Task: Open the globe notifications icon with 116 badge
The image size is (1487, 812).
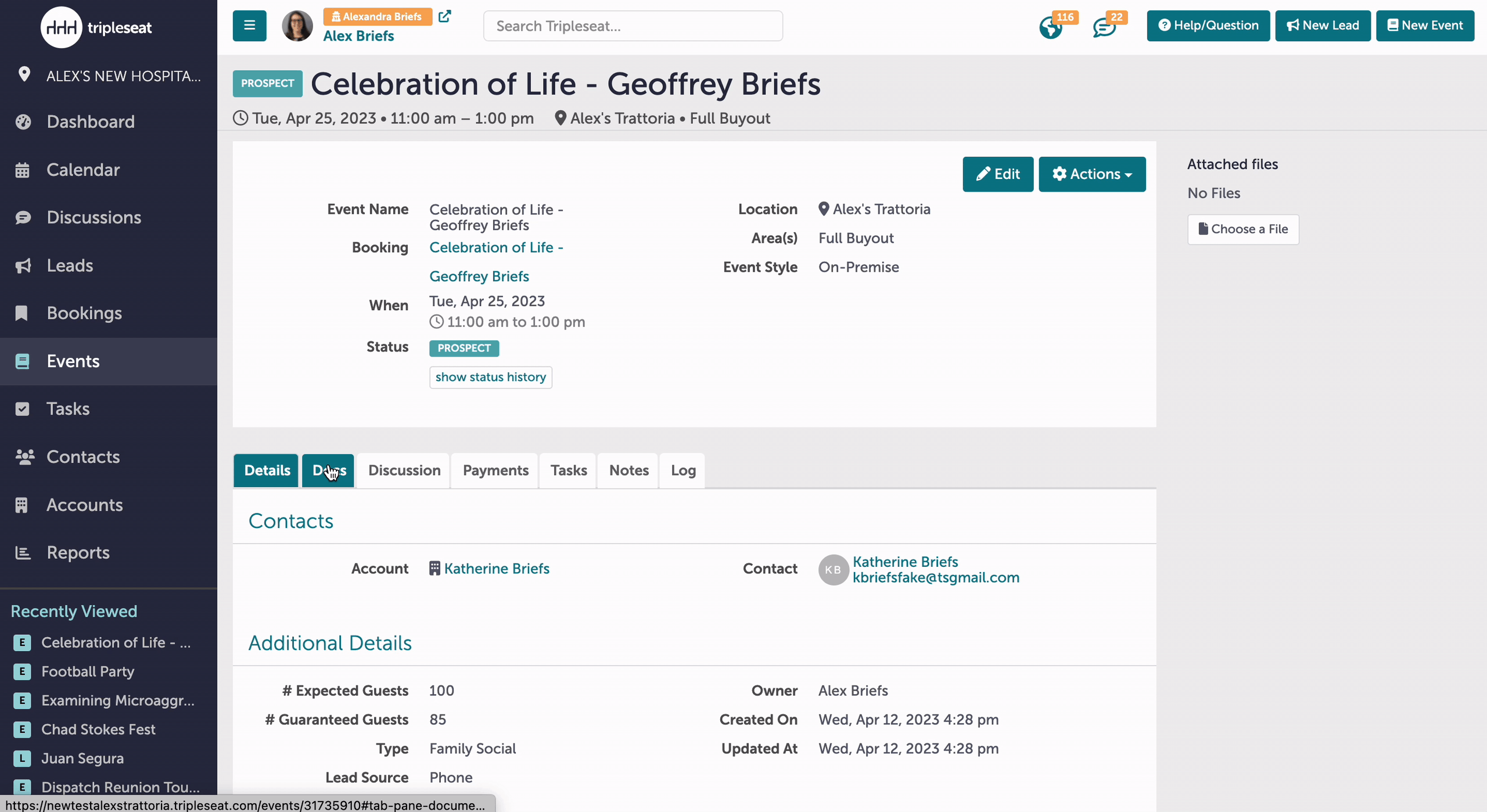Action: 1051,27
